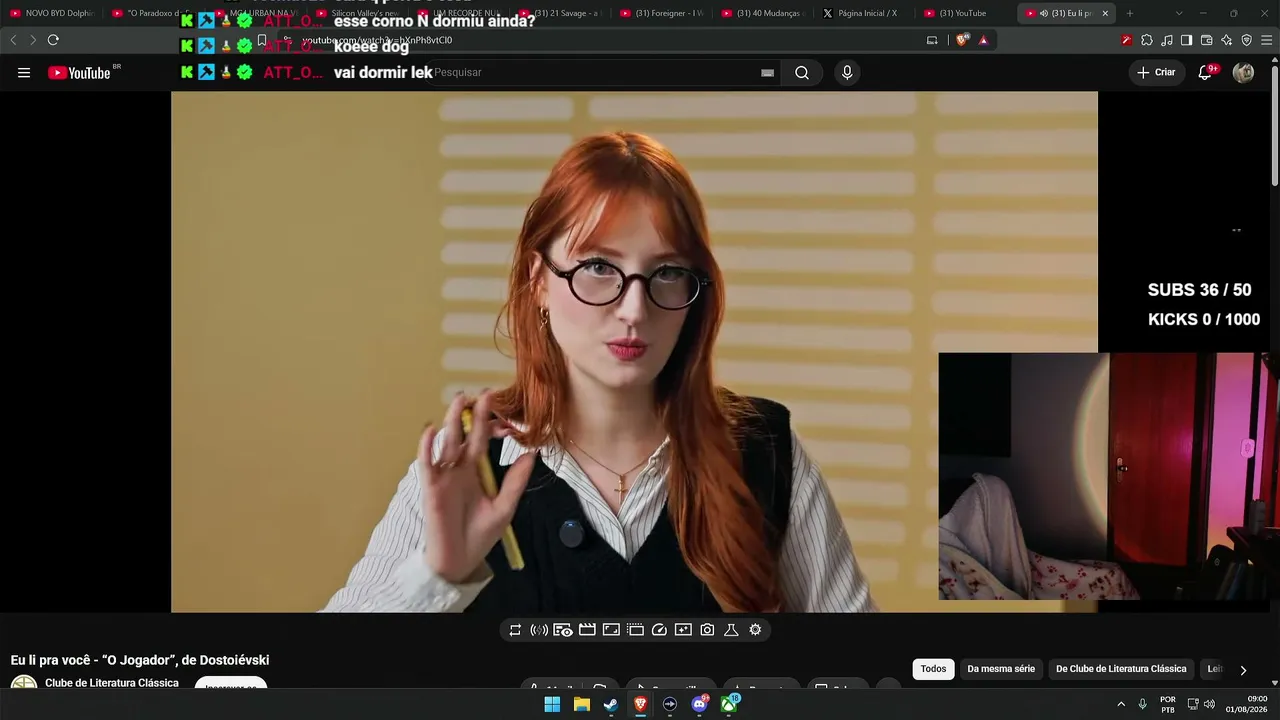Switch to the 'Página Inicial / X' tab
The height and width of the screenshot is (720, 1280).
click(865, 13)
